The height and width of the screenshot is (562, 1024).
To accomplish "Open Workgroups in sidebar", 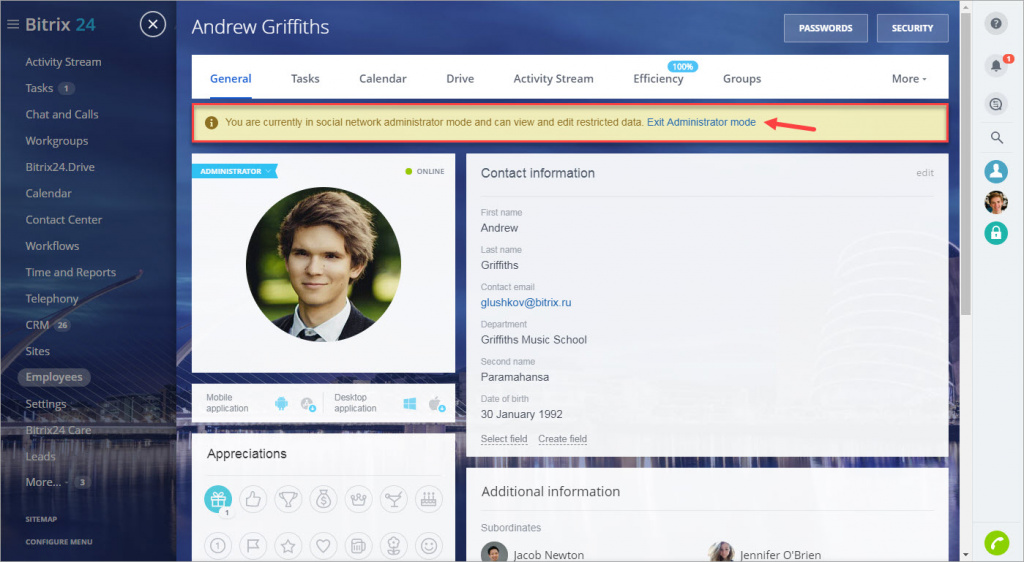I will [x=57, y=141].
